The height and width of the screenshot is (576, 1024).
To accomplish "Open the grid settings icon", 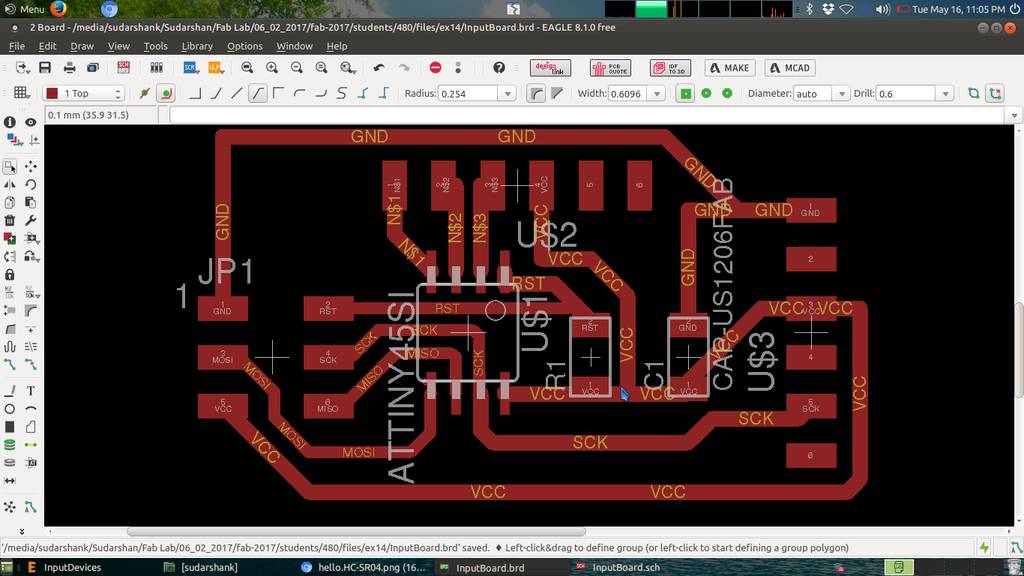I will click(x=22, y=93).
